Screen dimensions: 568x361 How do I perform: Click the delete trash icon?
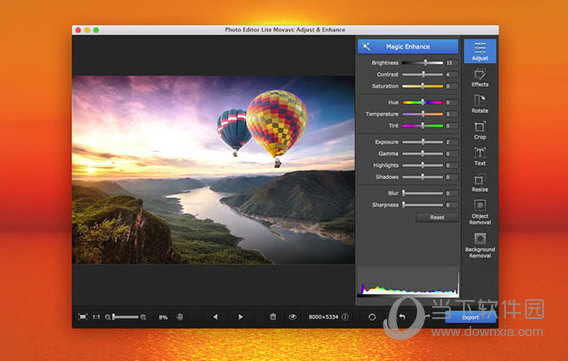click(x=273, y=317)
